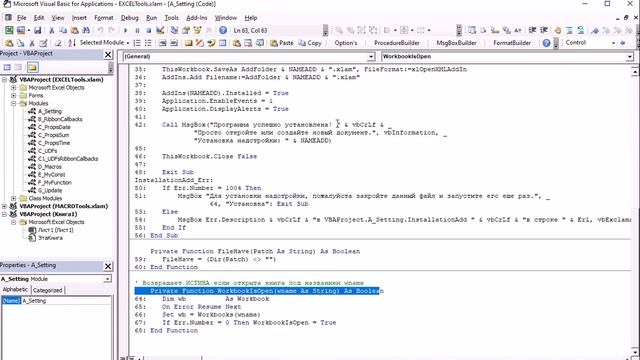Click the numbered list icon after Selected Module
Viewport: 640px width, 360px height.
137,43
